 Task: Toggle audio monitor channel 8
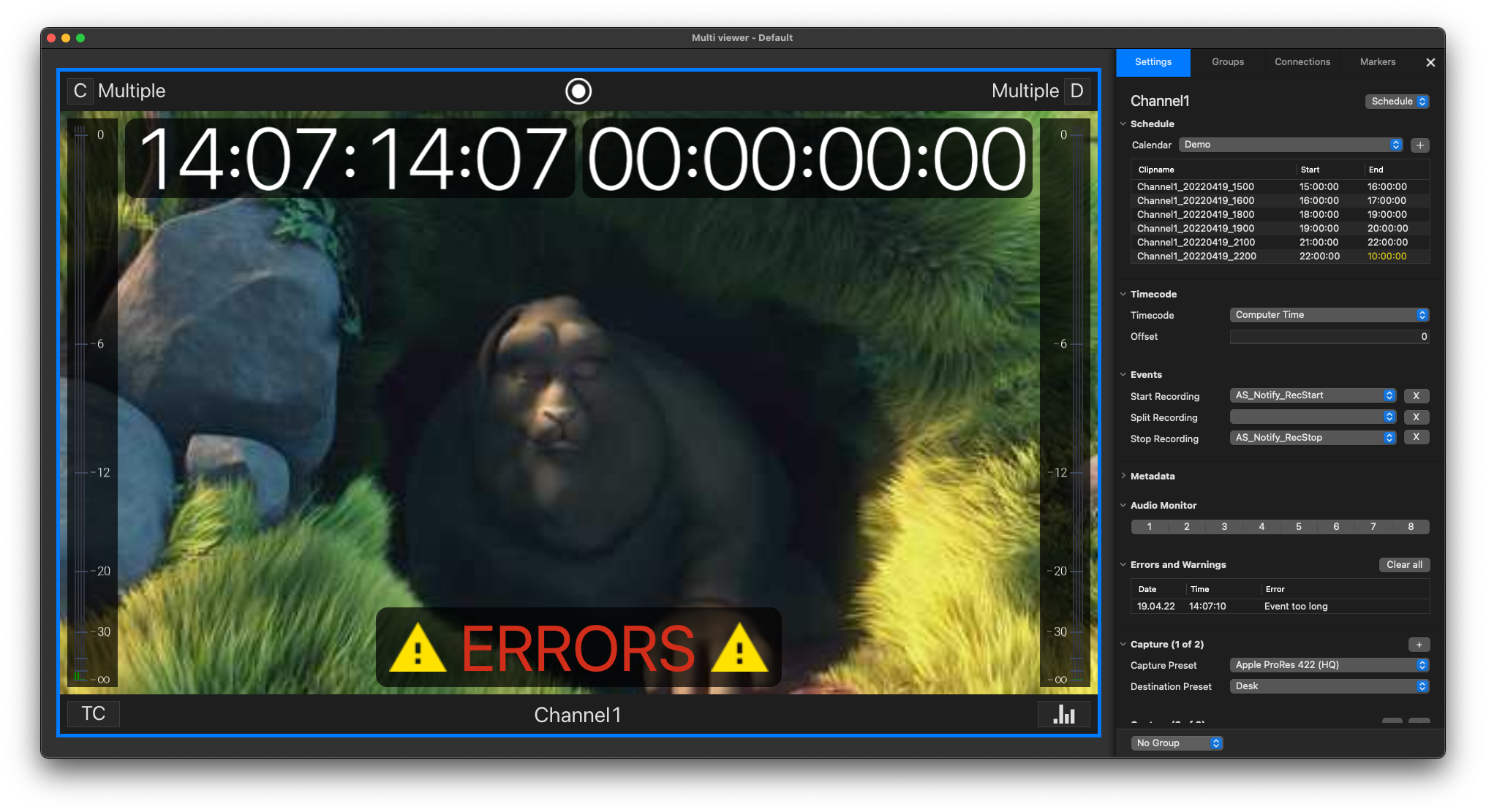(1411, 527)
